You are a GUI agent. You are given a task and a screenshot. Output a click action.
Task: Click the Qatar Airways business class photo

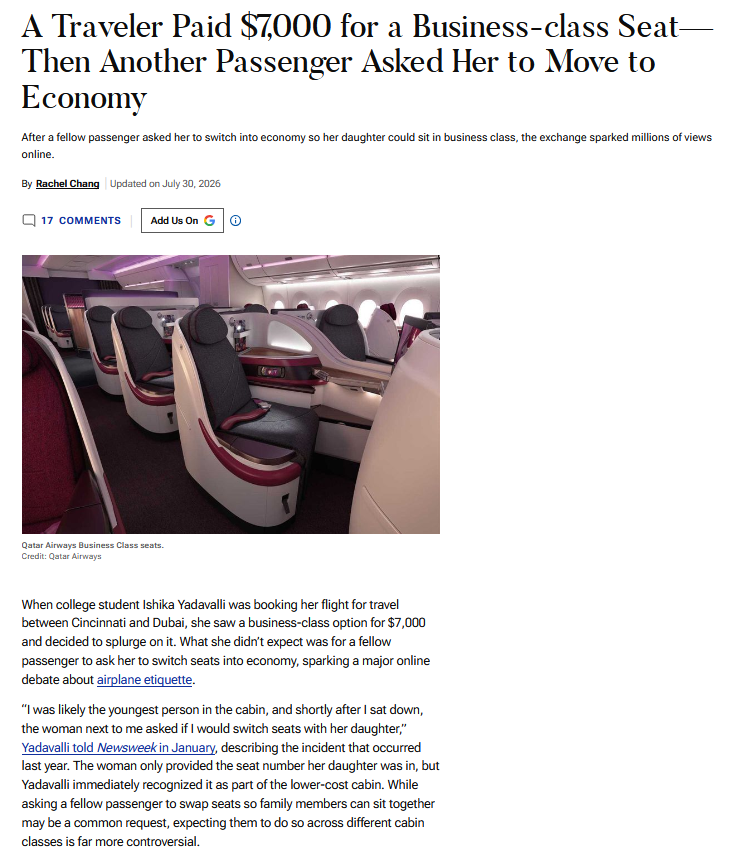pyautogui.click(x=230, y=394)
